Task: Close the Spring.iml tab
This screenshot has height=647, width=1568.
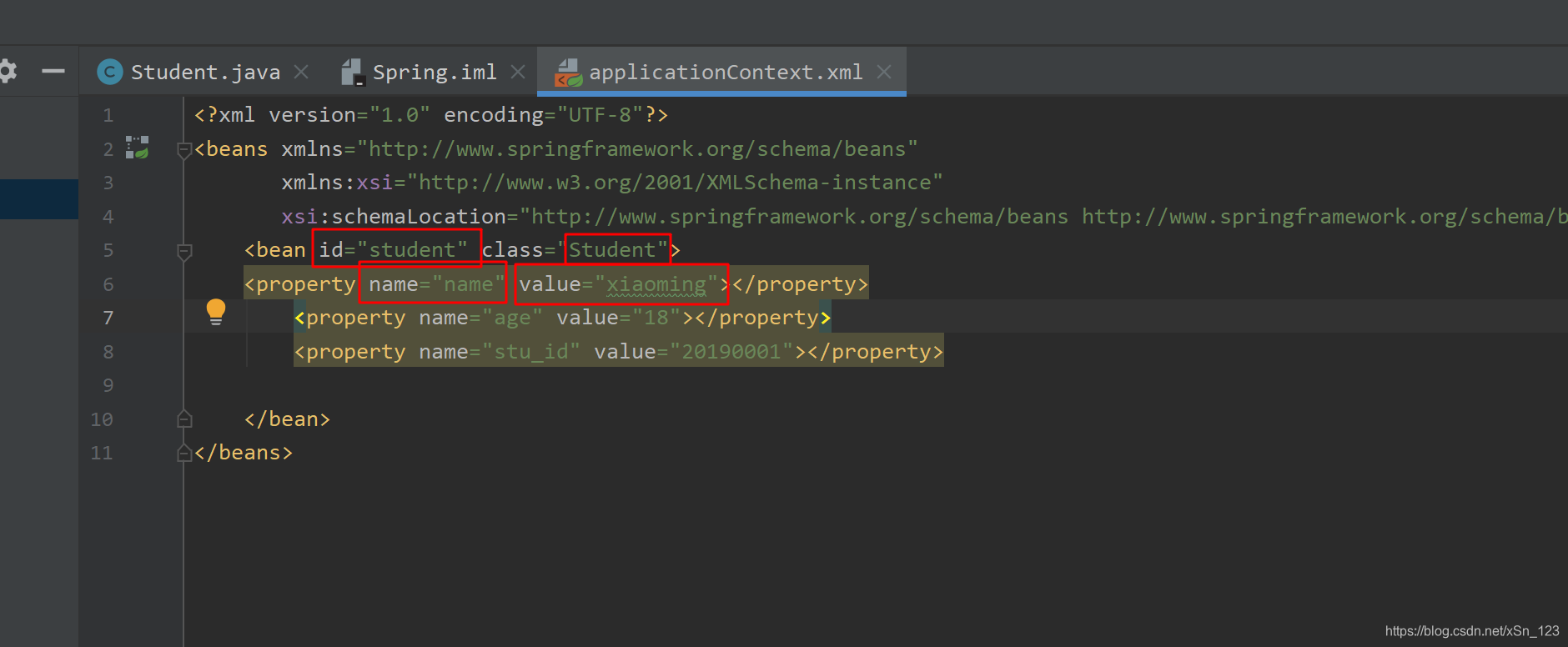Action: tap(518, 73)
